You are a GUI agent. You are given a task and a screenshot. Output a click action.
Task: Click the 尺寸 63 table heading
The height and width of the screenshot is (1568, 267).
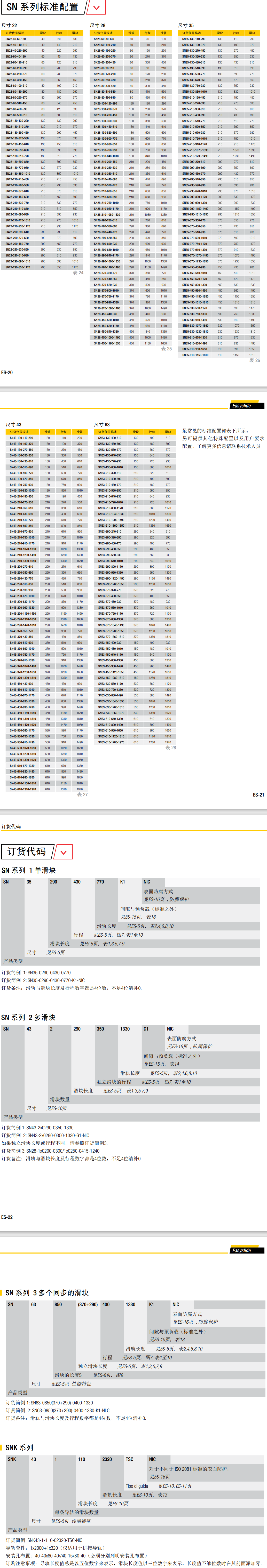[x=102, y=425]
